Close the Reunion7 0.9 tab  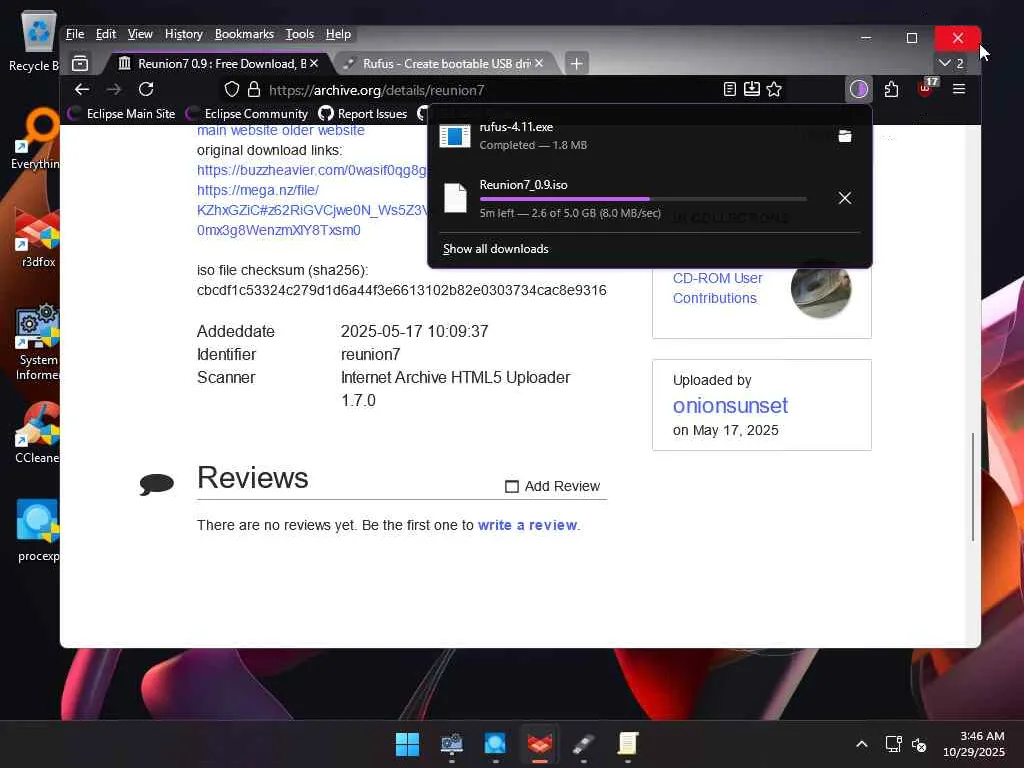(x=314, y=63)
